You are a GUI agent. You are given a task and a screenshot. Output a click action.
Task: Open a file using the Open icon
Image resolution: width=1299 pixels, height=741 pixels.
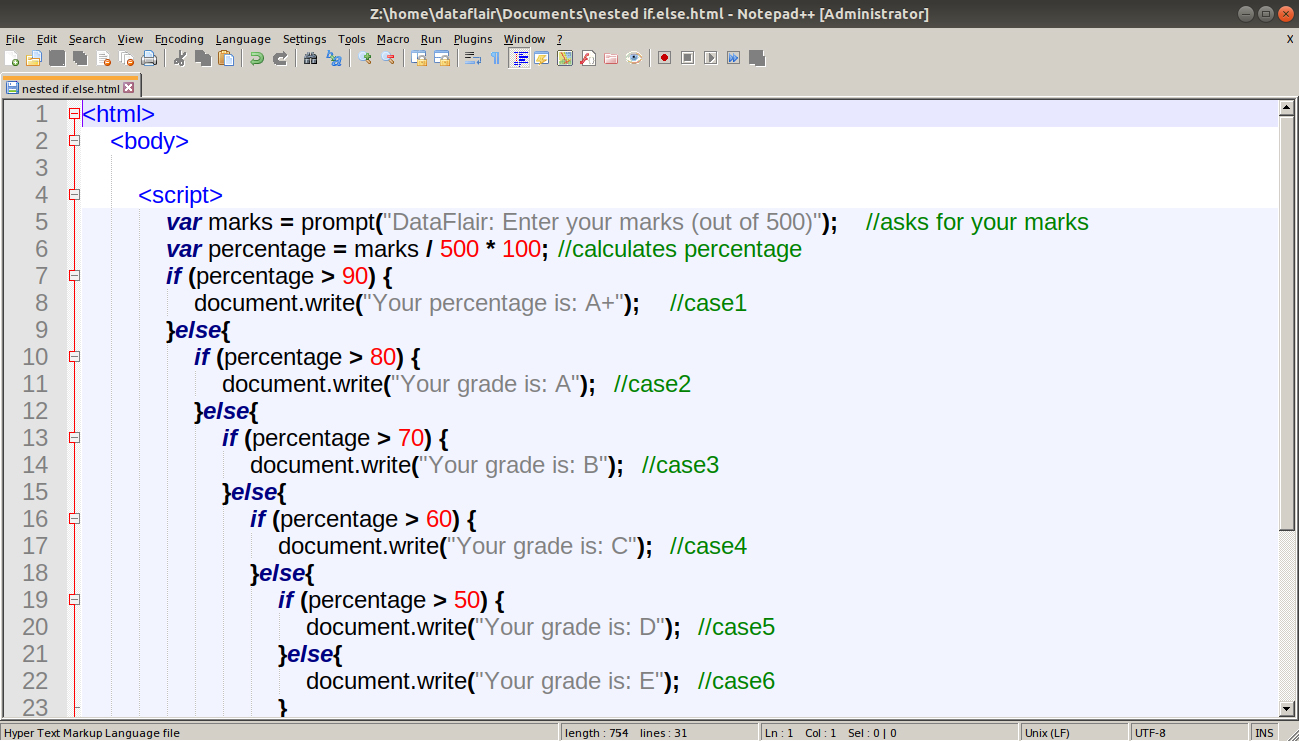click(x=34, y=58)
